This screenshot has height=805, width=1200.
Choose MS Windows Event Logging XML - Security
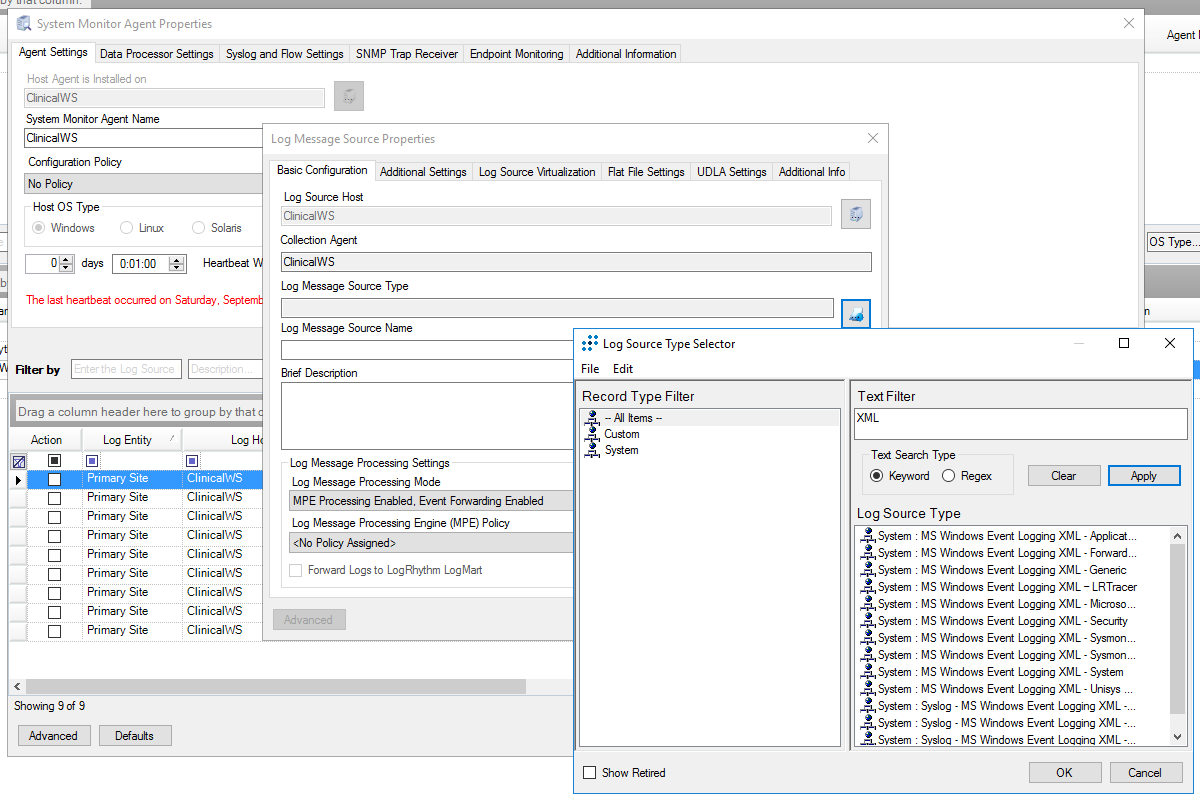coord(1002,621)
